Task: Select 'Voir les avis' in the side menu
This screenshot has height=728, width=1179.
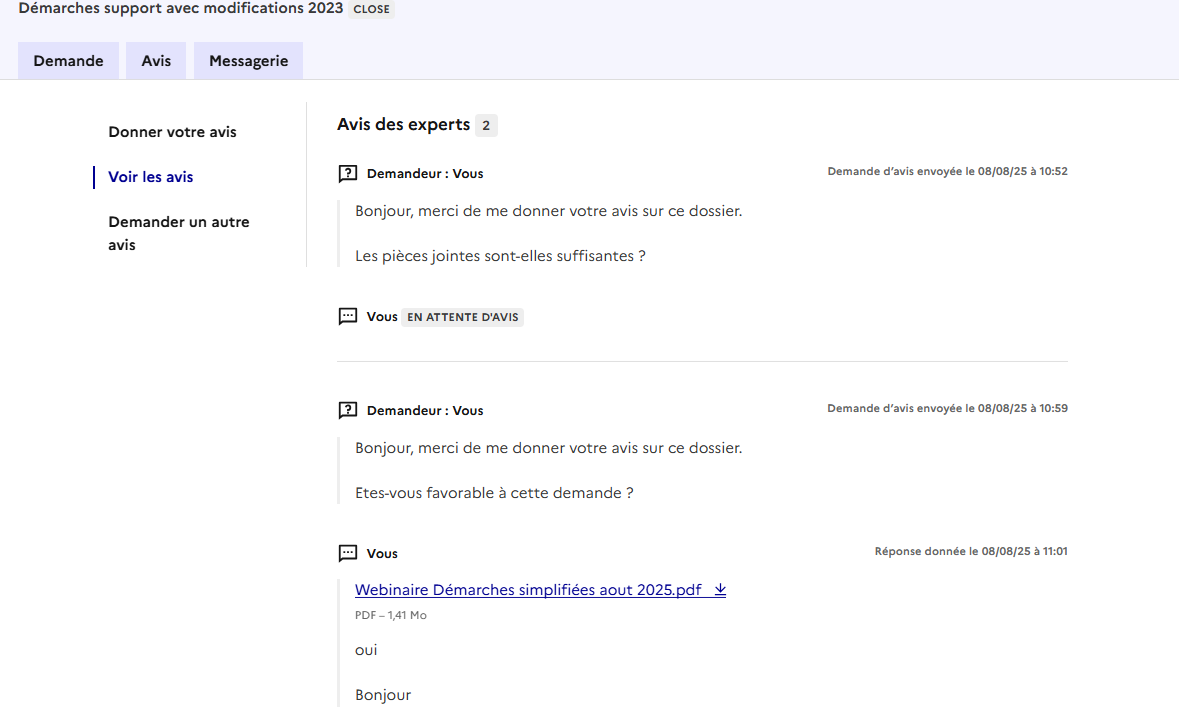Action: coord(151,177)
